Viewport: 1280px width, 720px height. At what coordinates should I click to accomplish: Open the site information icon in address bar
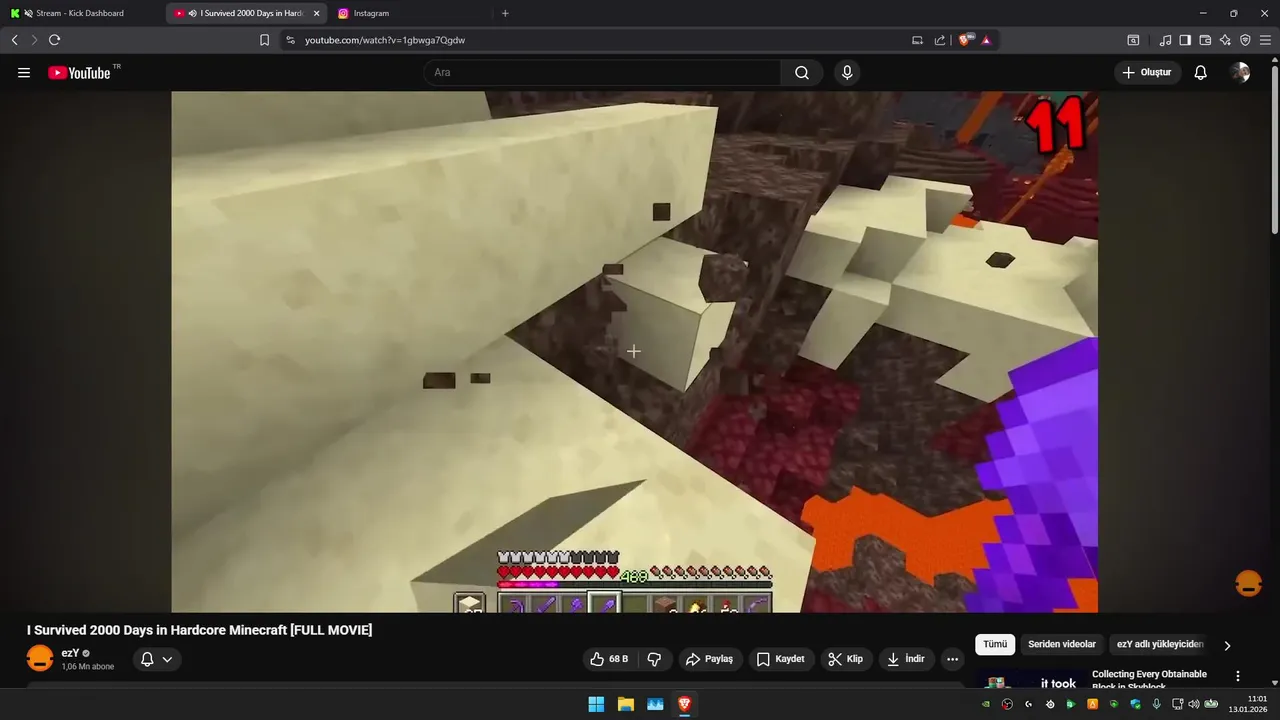pos(290,40)
